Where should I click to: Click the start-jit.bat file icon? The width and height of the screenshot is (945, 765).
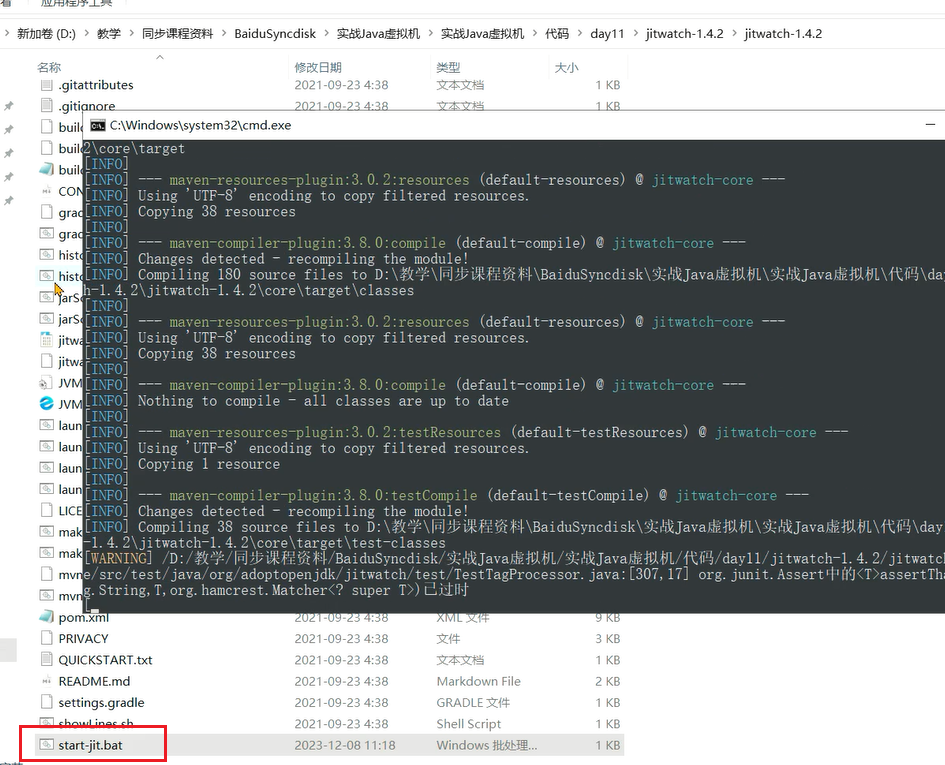(x=46, y=745)
